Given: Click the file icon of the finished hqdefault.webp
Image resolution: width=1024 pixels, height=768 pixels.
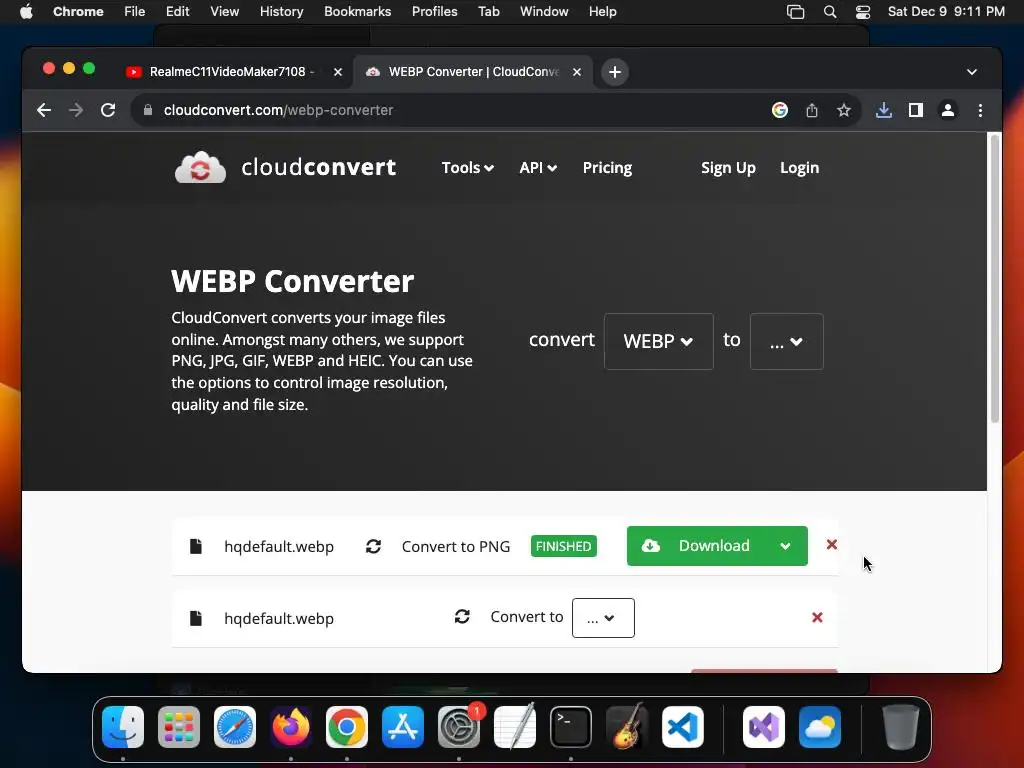Looking at the screenshot, I should 195,546.
